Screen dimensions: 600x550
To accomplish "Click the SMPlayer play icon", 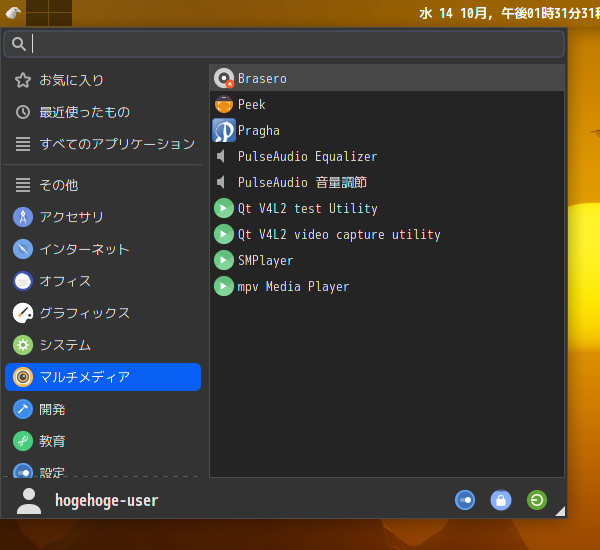I will tap(224, 260).
